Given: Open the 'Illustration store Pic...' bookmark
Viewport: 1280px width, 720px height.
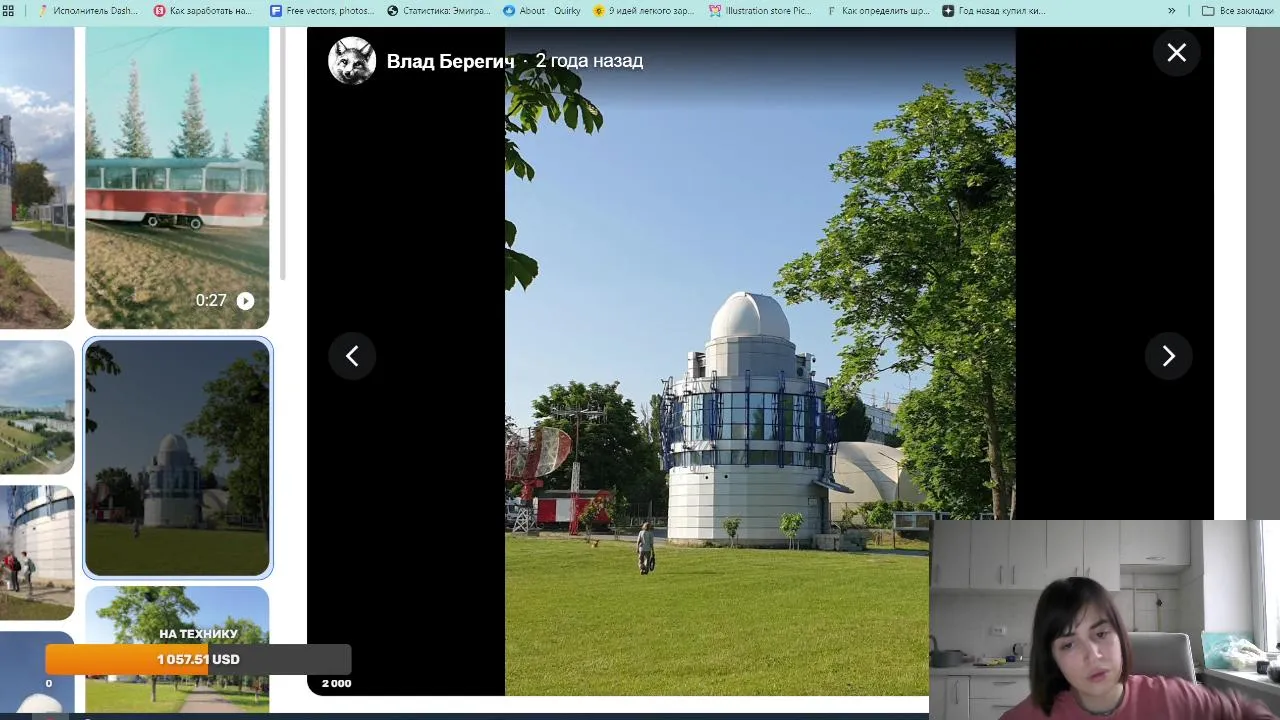Looking at the screenshot, I should coord(761,11).
